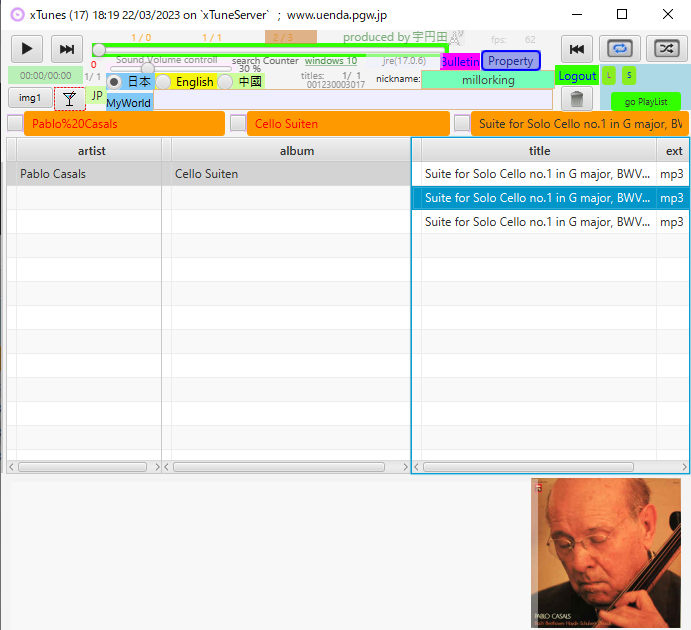This screenshot has width=691, height=630.
Task: Toggle the repeat loop icon
Action: pos(620,49)
